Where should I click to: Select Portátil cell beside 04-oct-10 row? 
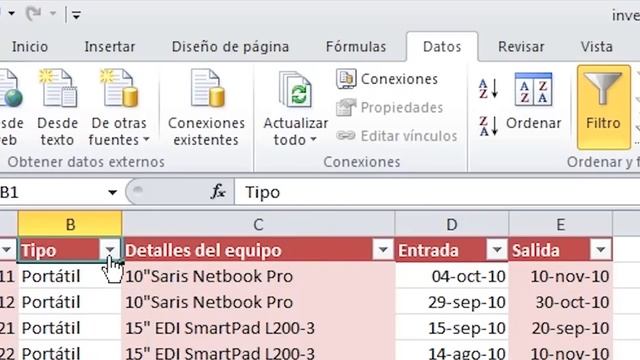tap(70, 276)
